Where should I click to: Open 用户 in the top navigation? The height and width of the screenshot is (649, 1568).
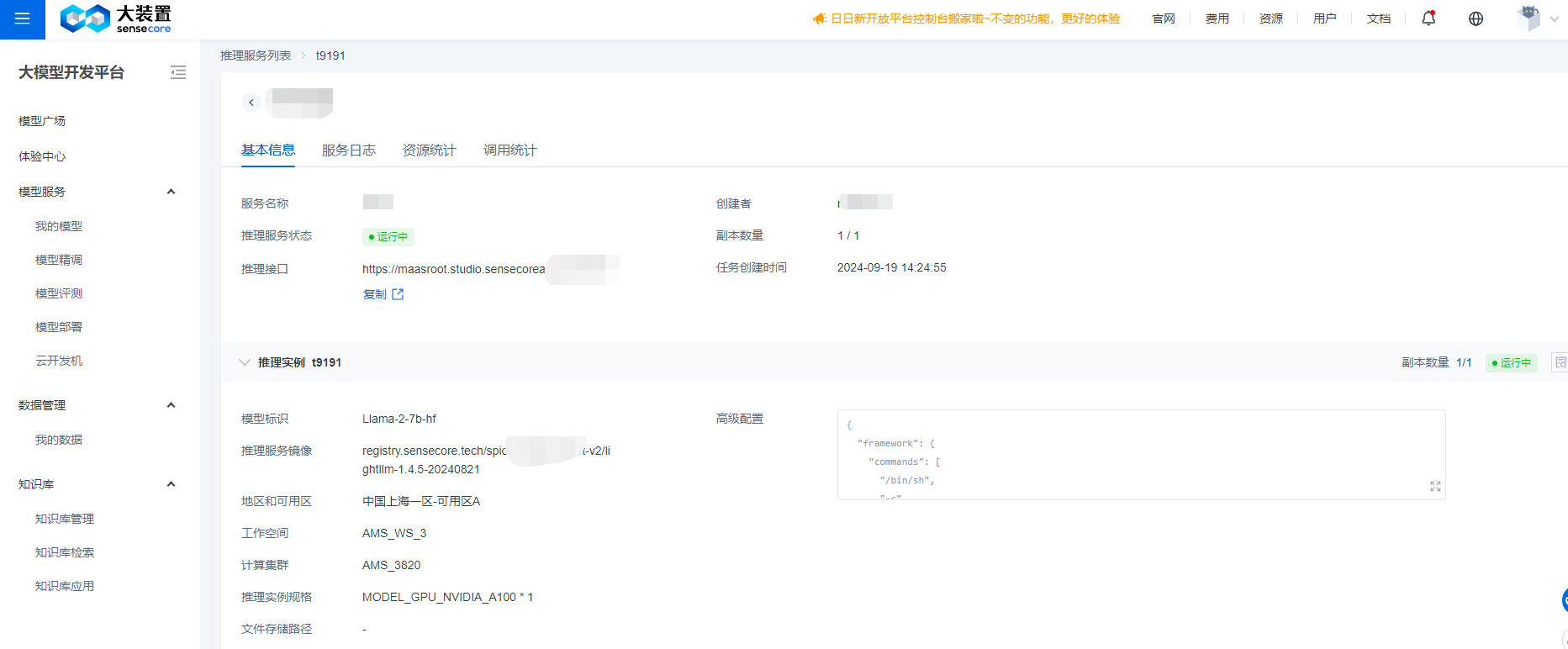pyautogui.click(x=1325, y=18)
